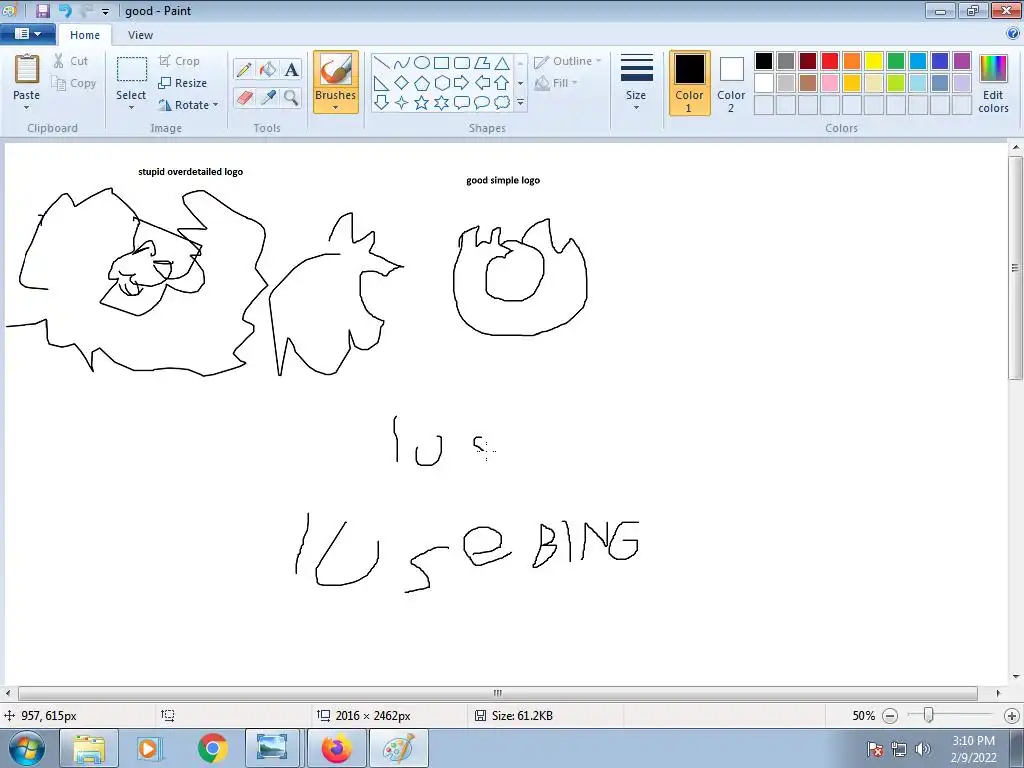The height and width of the screenshot is (768, 1024).
Task: Choose the Magnifier tool
Action: [x=291, y=98]
